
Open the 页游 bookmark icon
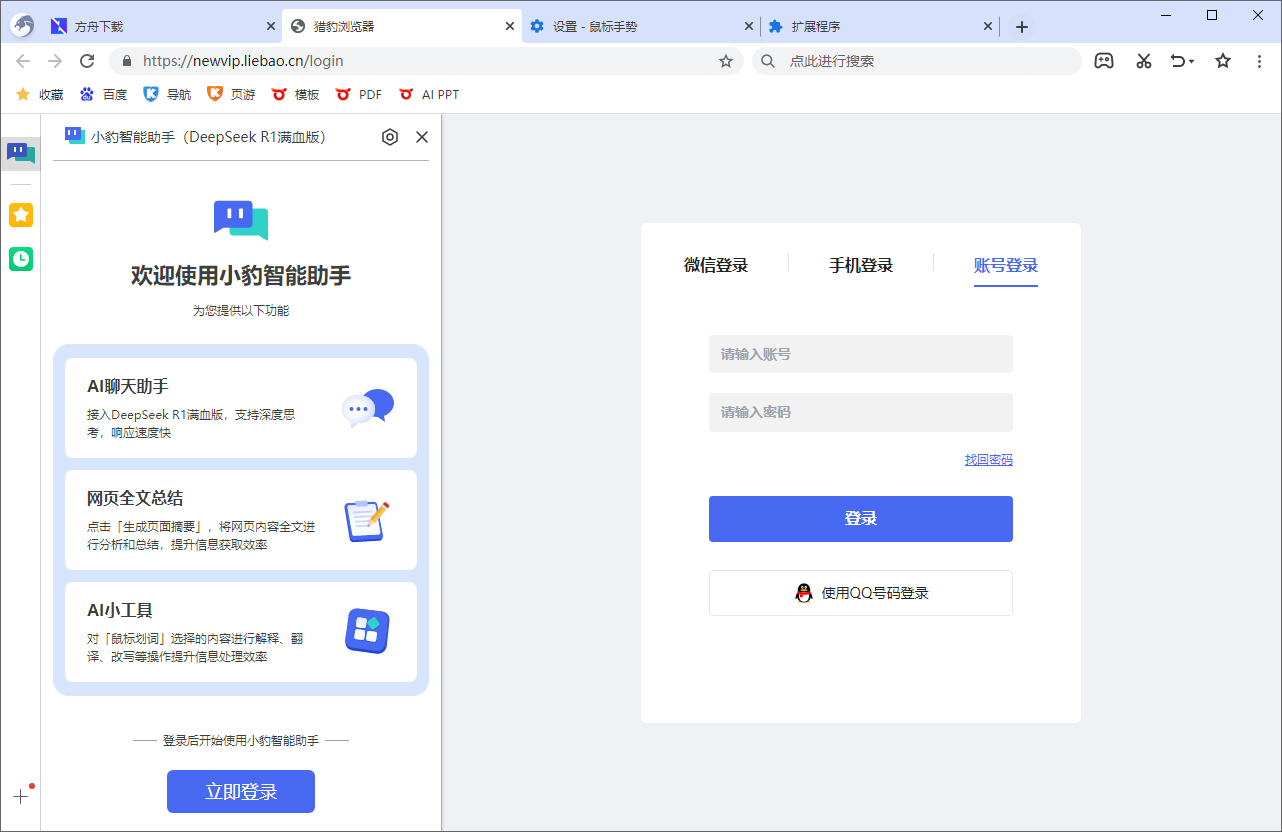coord(216,94)
